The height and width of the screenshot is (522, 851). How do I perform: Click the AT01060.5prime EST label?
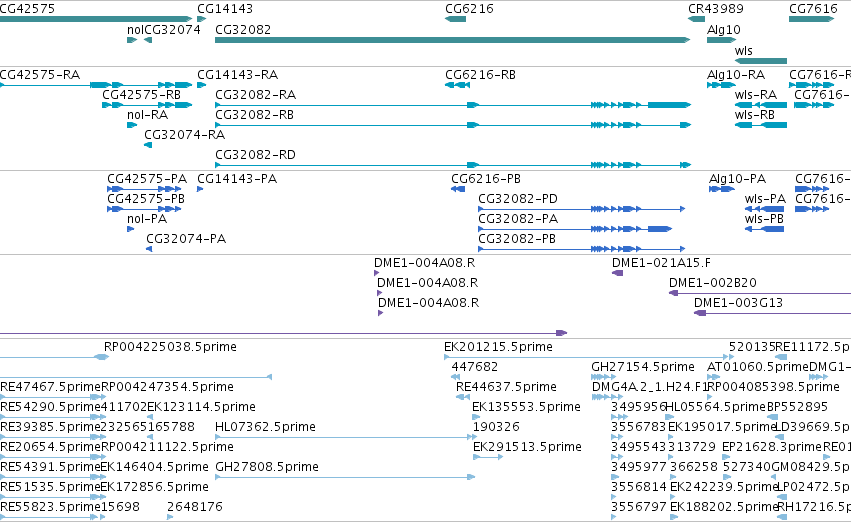[758, 367]
